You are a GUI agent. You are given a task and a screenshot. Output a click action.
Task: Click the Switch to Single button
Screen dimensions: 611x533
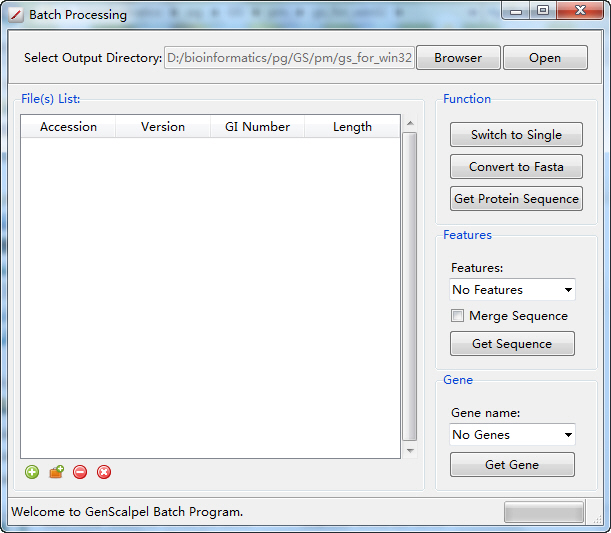(x=516, y=135)
